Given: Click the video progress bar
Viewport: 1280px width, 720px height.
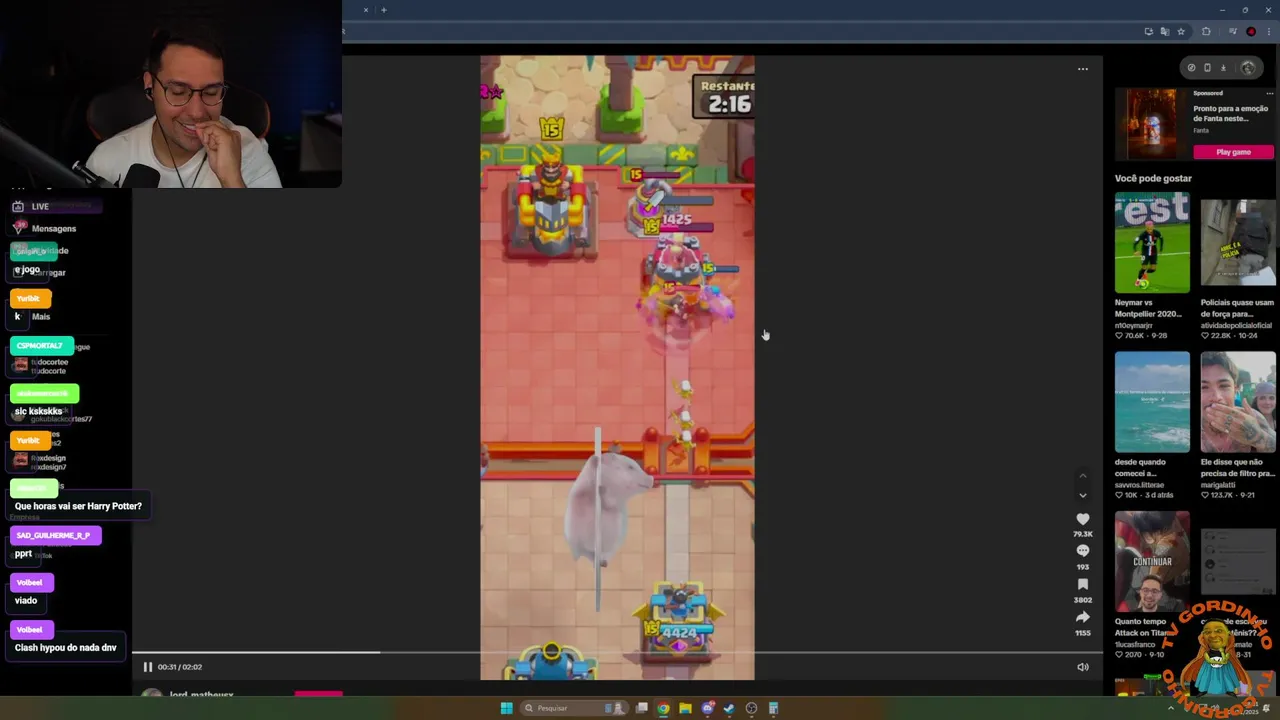Looking at the screenshot, I should click(x=617, y=653).
